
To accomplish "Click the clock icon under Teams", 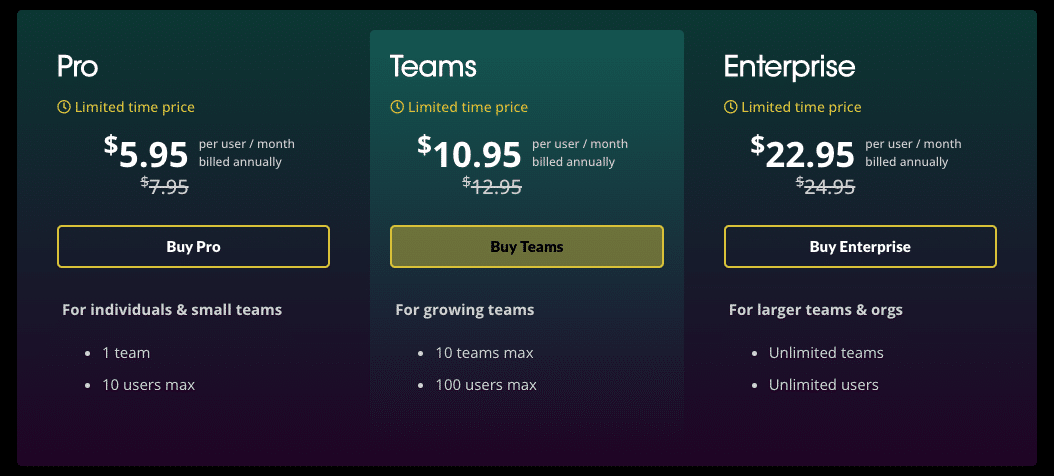I will point(397,107).
